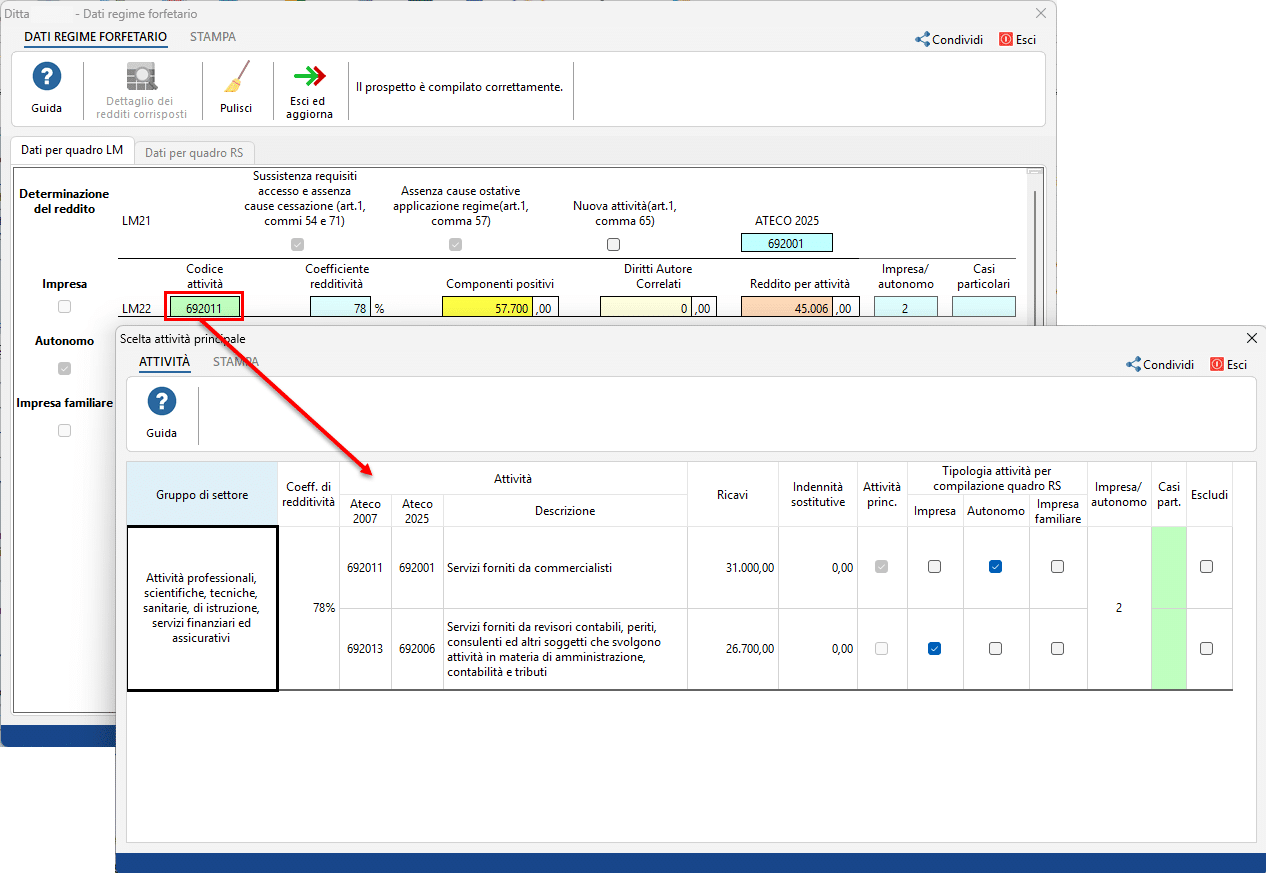Click the ATECO 2025 field 692001
Screen dimensions: 1266x873
coord(786,243)
